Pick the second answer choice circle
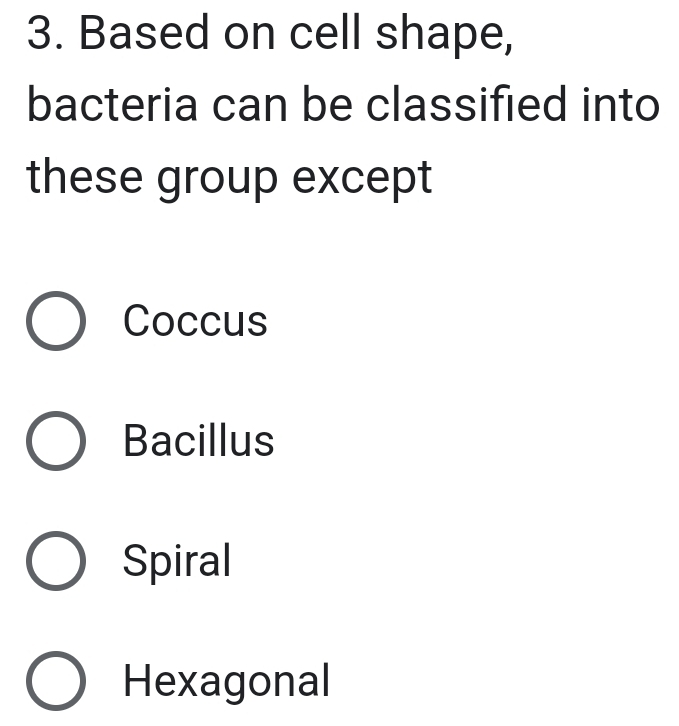Screen dimensions: 679x726 point(54,441)
